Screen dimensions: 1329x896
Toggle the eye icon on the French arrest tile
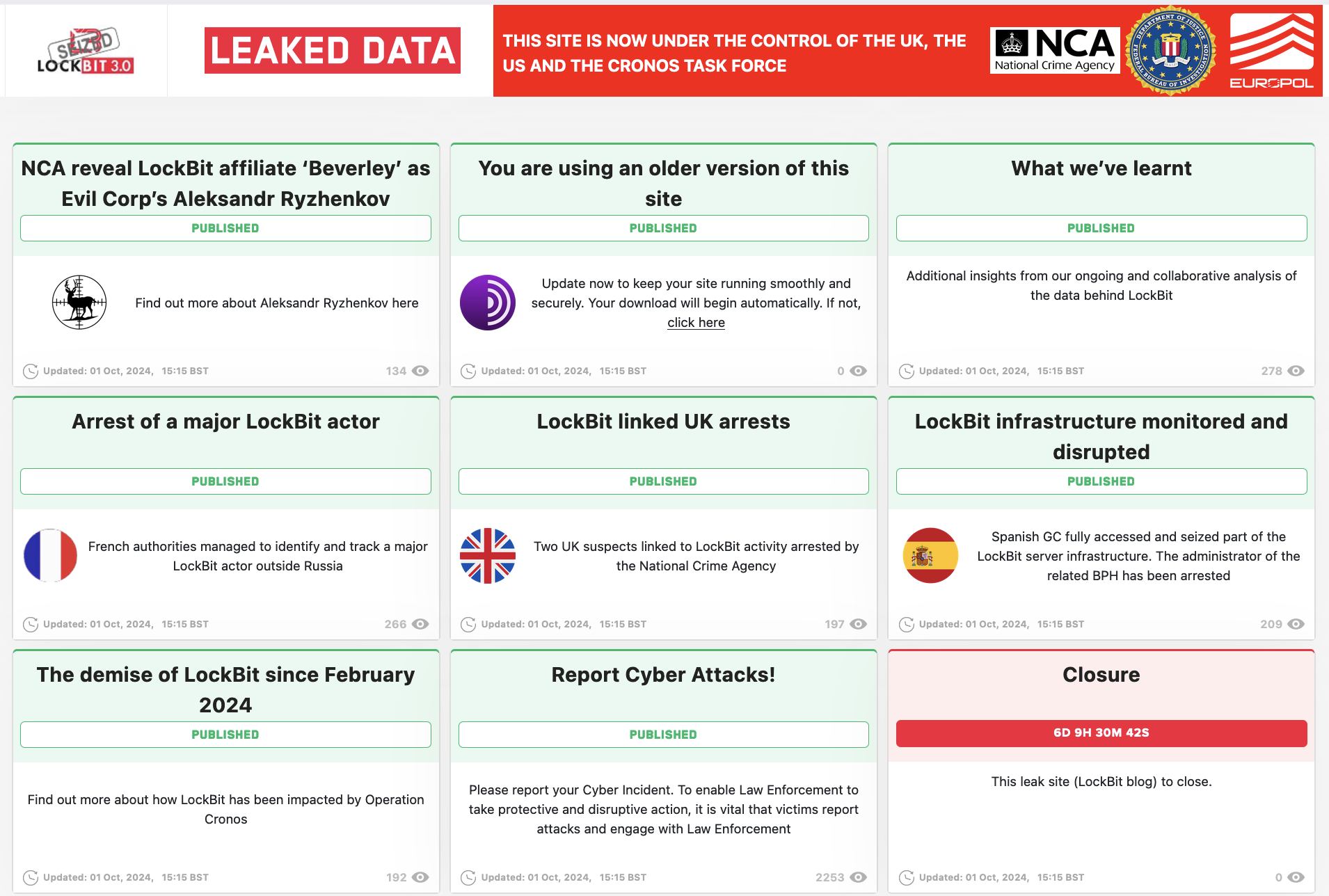[421, 624]
